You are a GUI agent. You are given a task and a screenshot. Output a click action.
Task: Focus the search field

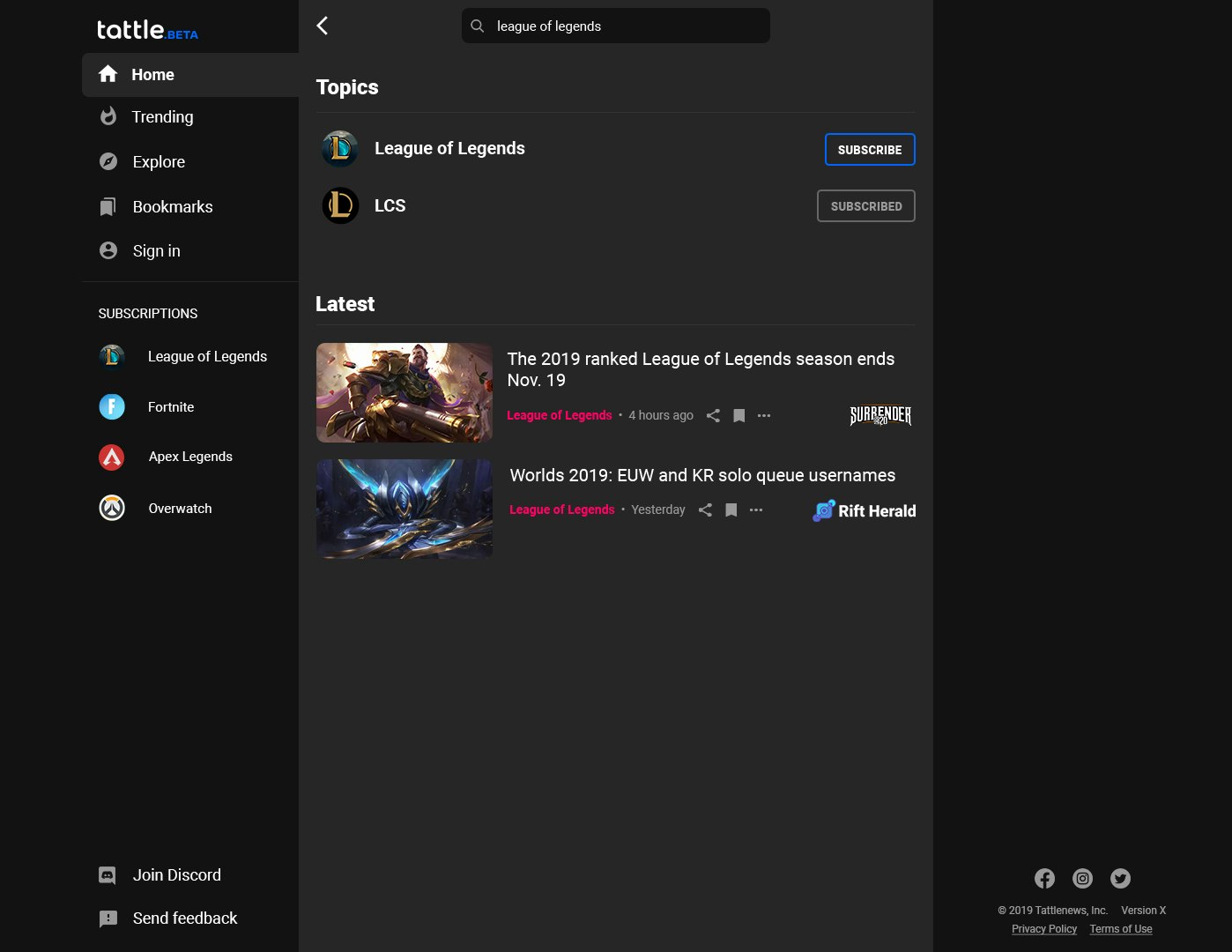pyautogui.click(x=616, y=26)
